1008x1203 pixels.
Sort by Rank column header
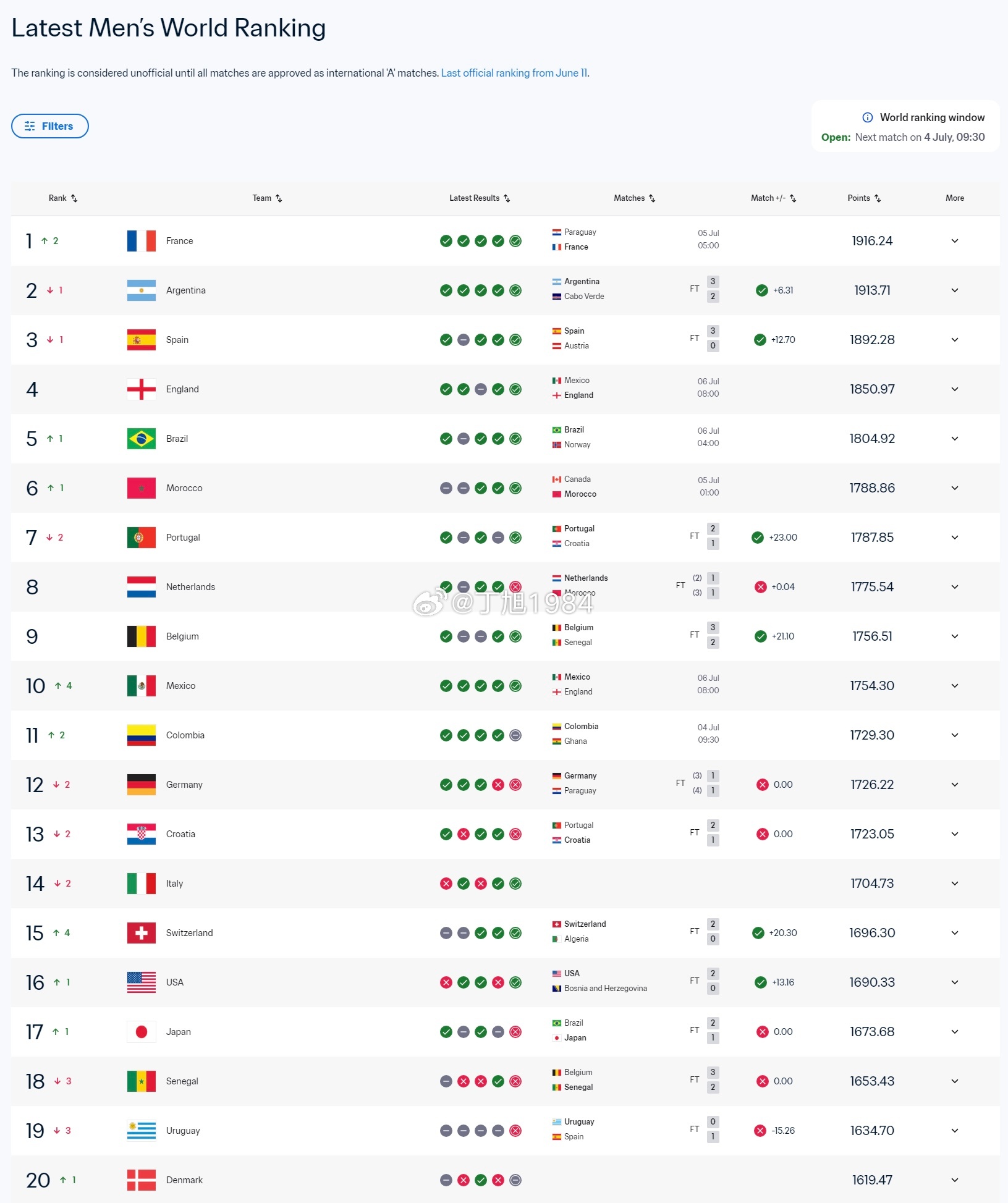pos(63,198)
